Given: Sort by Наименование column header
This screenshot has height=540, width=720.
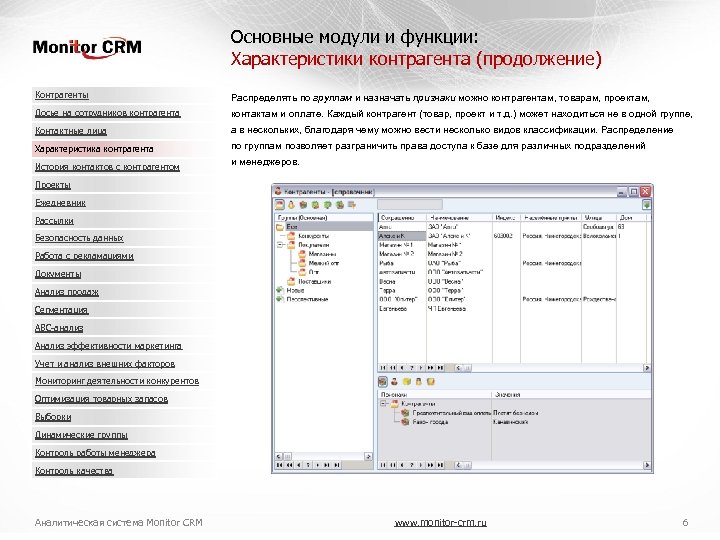Looking at the screenshot, I should coord(459,218).
